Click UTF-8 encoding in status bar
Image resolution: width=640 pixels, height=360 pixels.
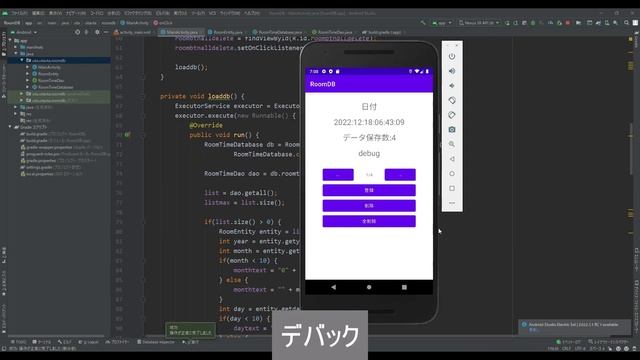[x=580, y=349]
